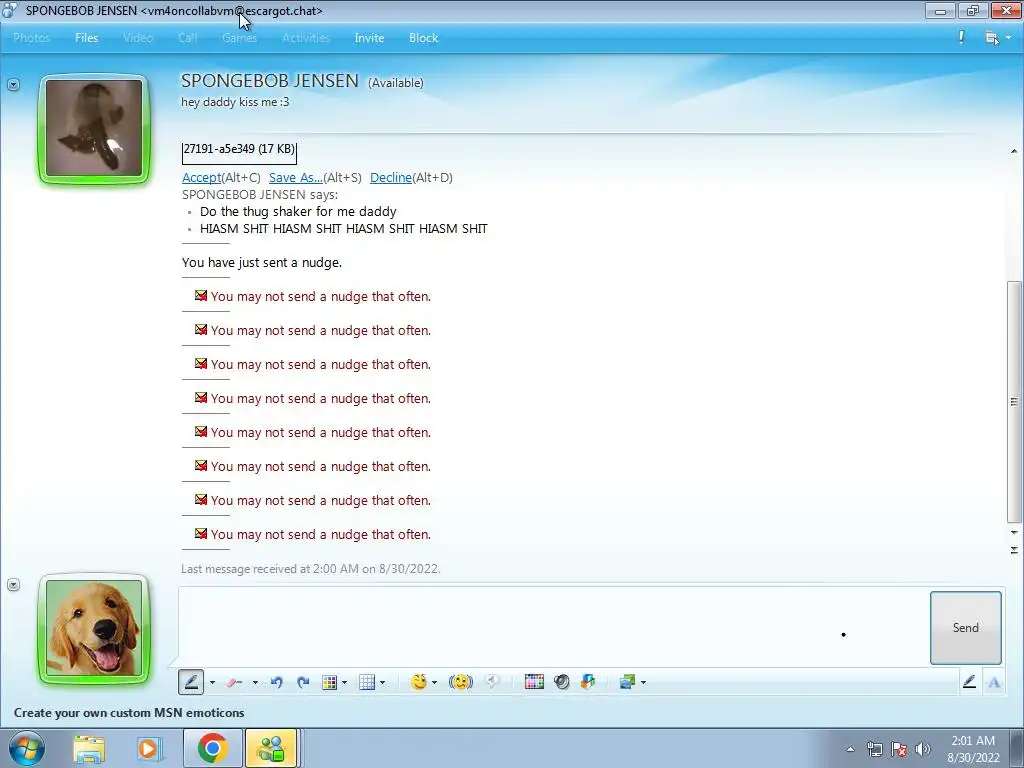Collapse your own display picture
Screen dimensions: 1024x768
14,584
